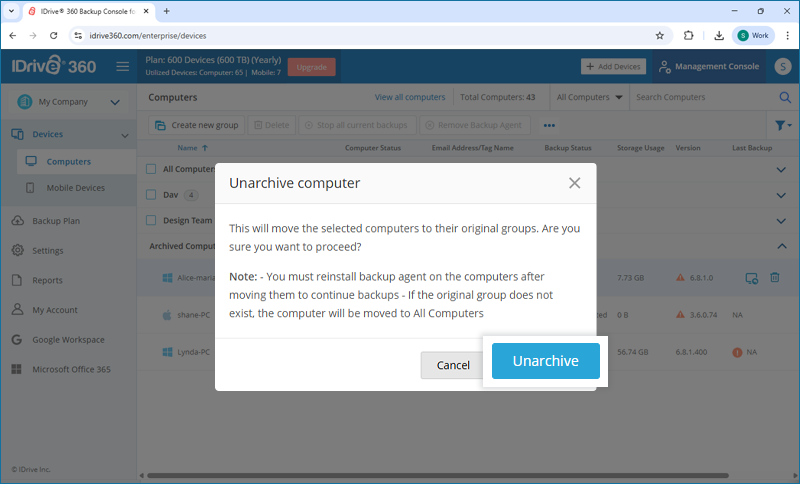Expand the All Computers group chevron

(x=781, y=169)
